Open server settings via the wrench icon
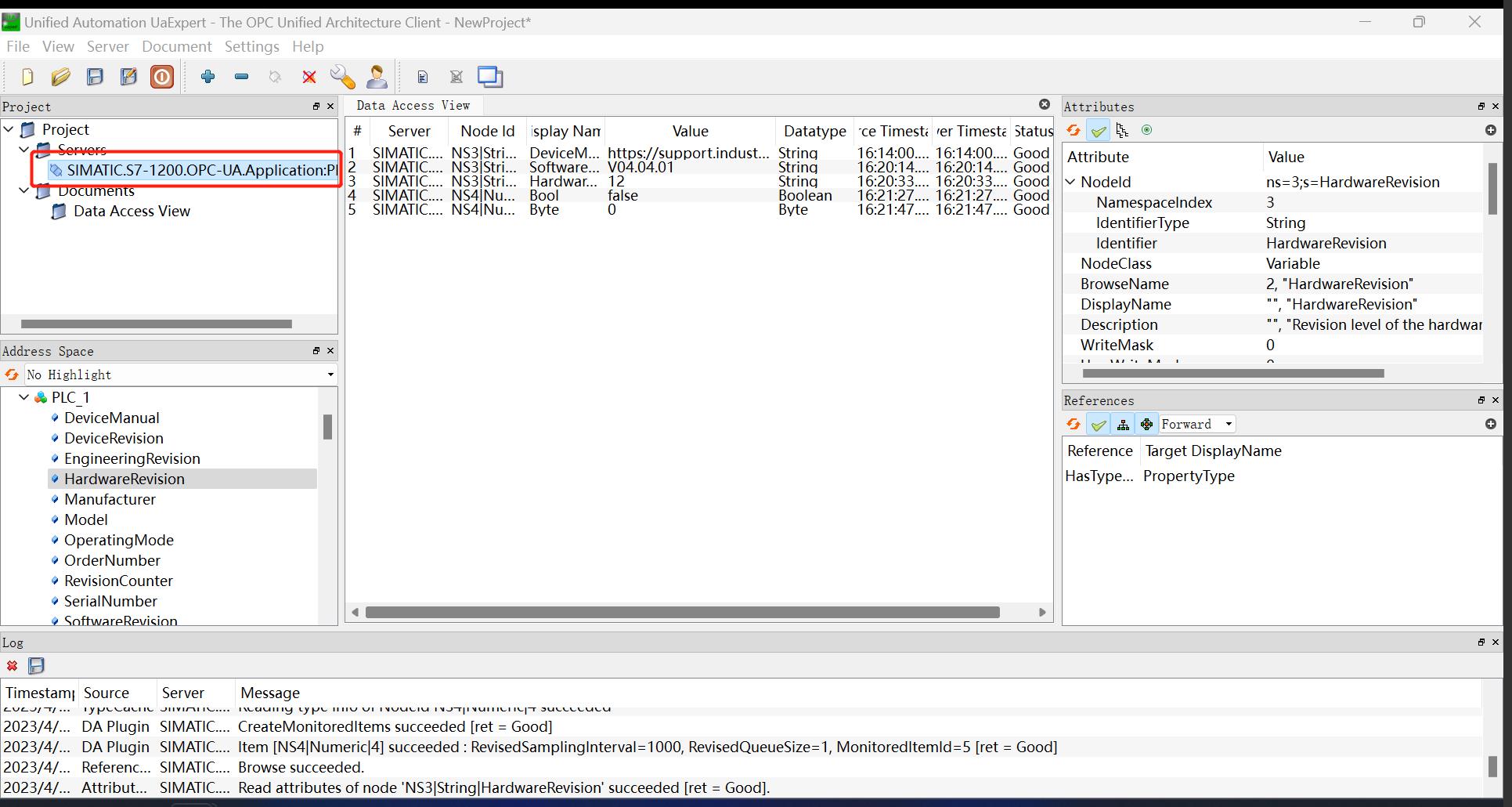The width and height of the screenshot is (1512, 807). tap(342, 77)
